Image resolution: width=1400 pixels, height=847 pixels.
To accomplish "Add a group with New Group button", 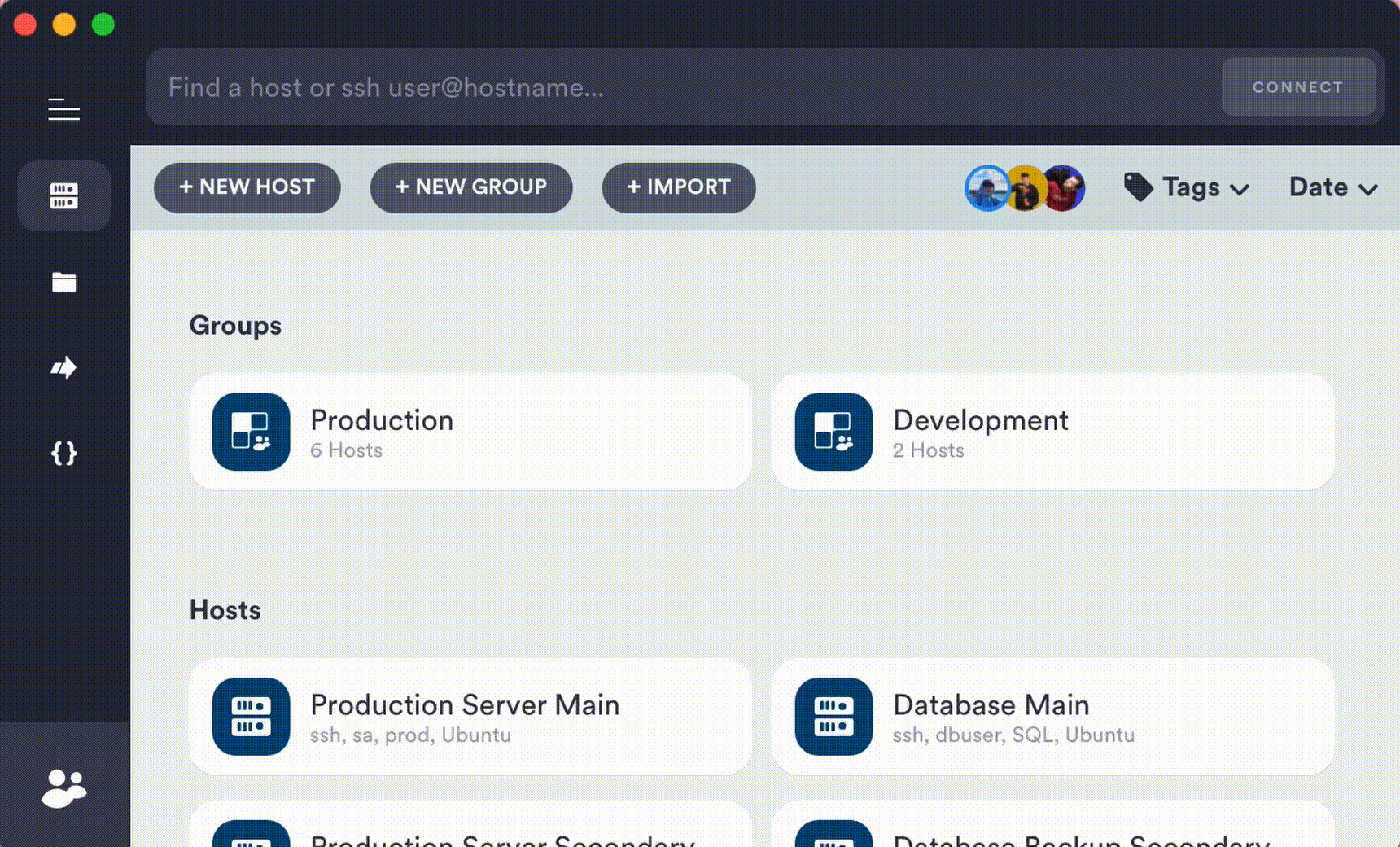I will (x=470, y=188).
